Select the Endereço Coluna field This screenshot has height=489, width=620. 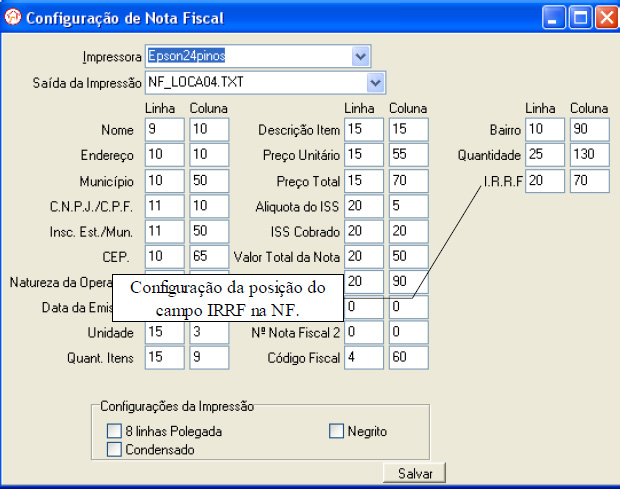coord(208,155)
